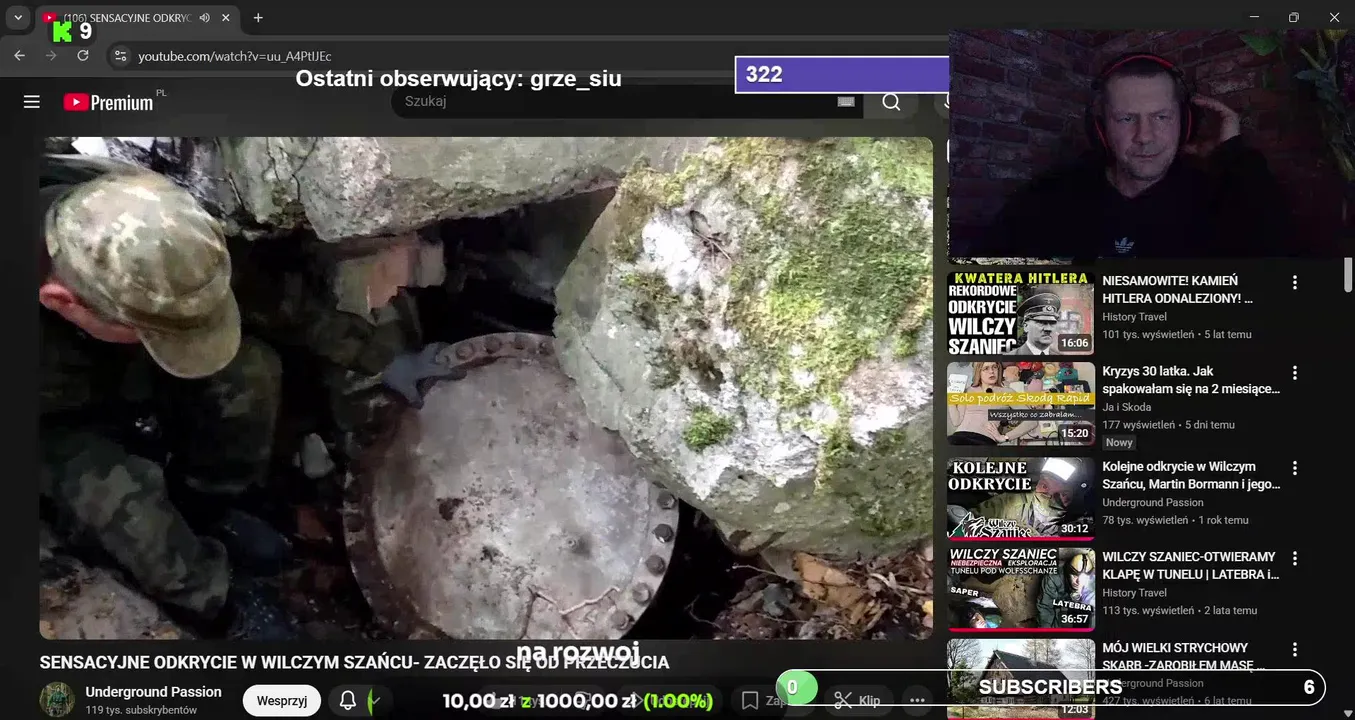This screenshot has height=720, width=1355.
Task: Click the video title SENSACYJNE ODKRYCIE heading
Action: (354, 662)
